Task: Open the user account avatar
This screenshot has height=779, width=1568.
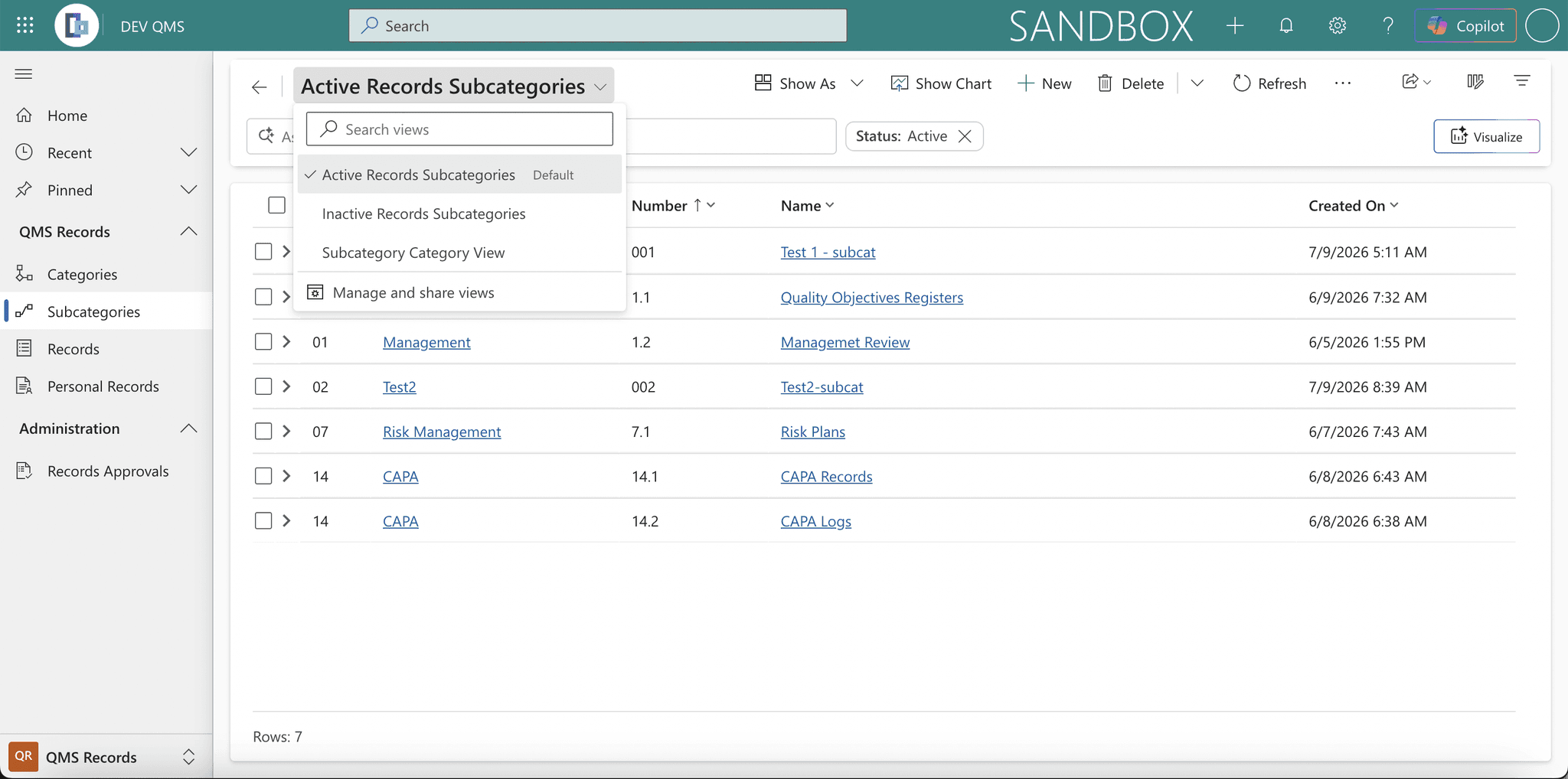Action: 1542,25
